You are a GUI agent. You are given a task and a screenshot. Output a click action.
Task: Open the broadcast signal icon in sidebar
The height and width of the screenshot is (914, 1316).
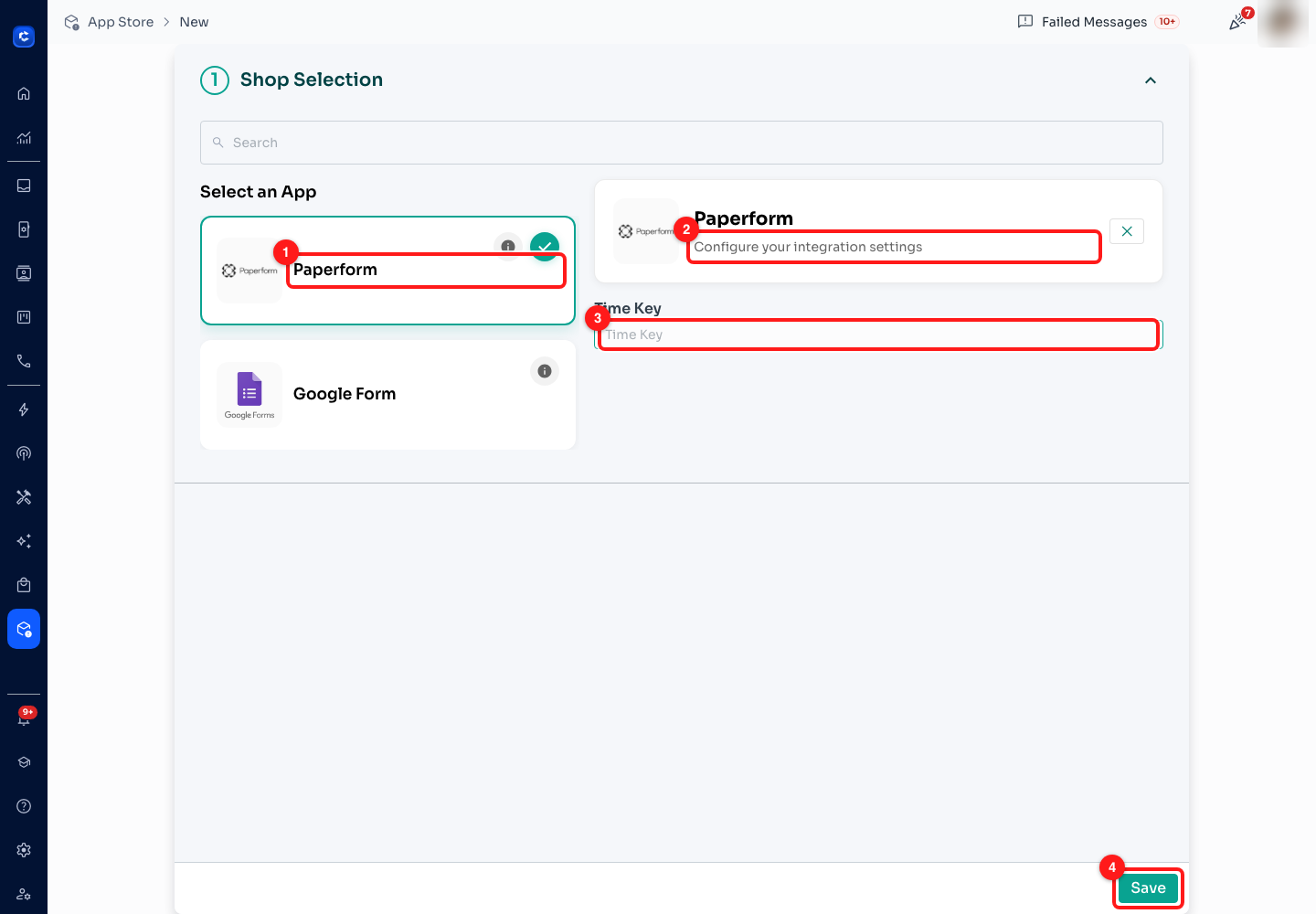[24, 453]
